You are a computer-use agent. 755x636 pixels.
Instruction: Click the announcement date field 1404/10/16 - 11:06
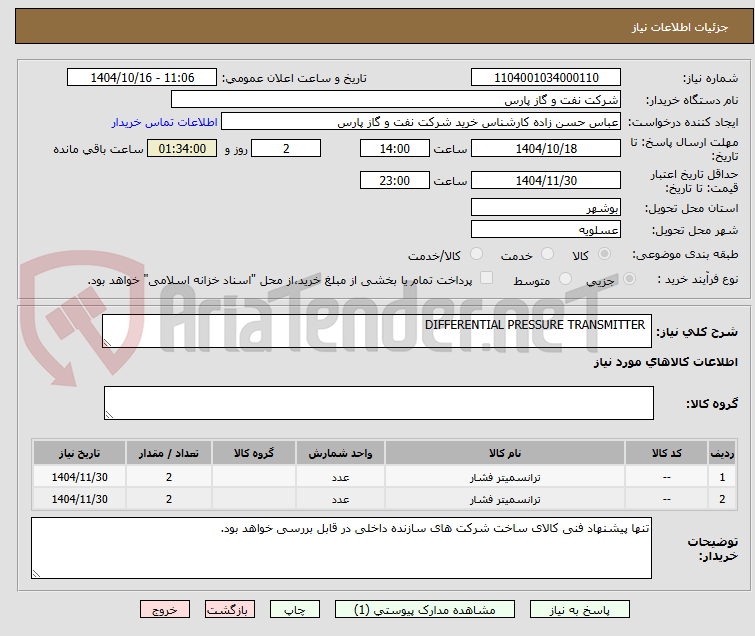click(142, 78)
